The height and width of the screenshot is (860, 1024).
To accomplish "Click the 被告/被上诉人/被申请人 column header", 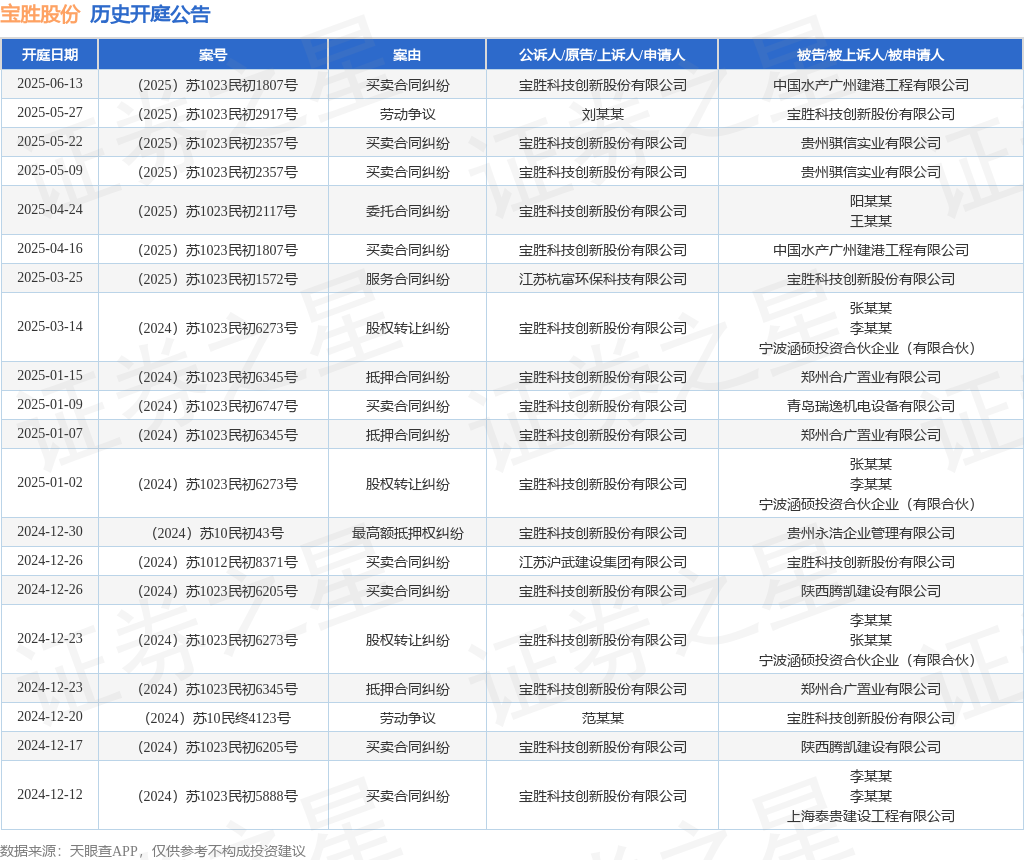I will [x=871, y=55].
